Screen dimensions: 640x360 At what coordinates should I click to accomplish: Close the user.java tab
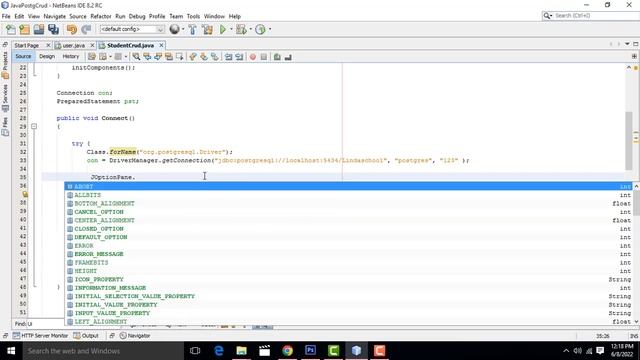92,45
